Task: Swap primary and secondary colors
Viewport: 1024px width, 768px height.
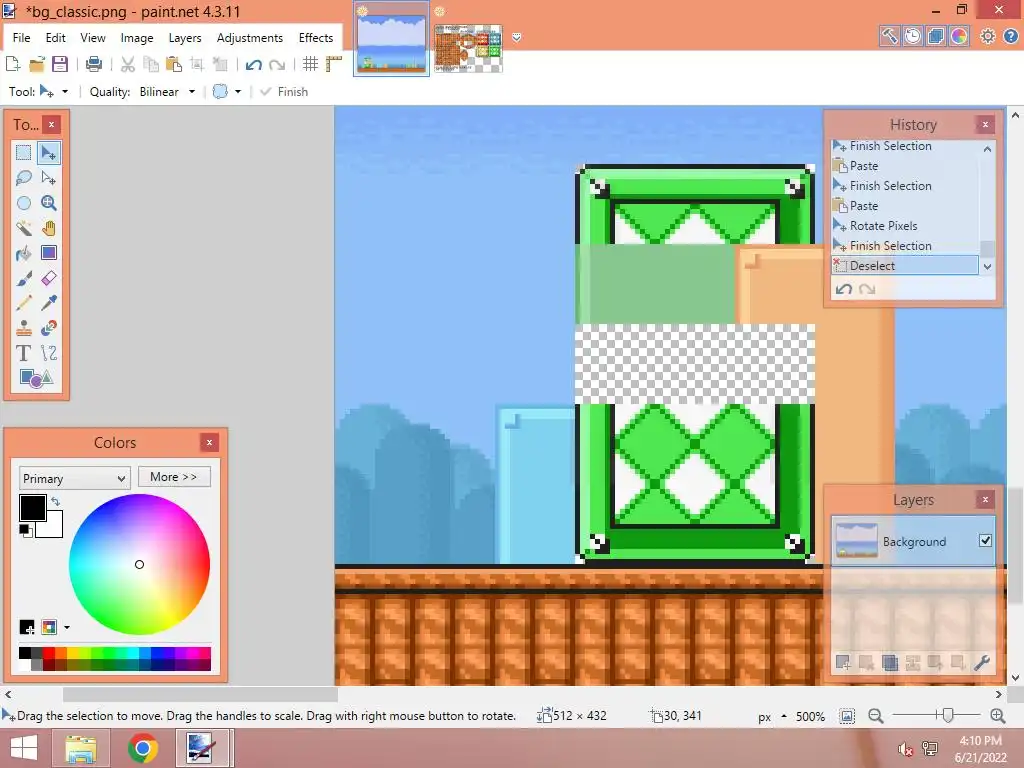Action: point(56,501)
